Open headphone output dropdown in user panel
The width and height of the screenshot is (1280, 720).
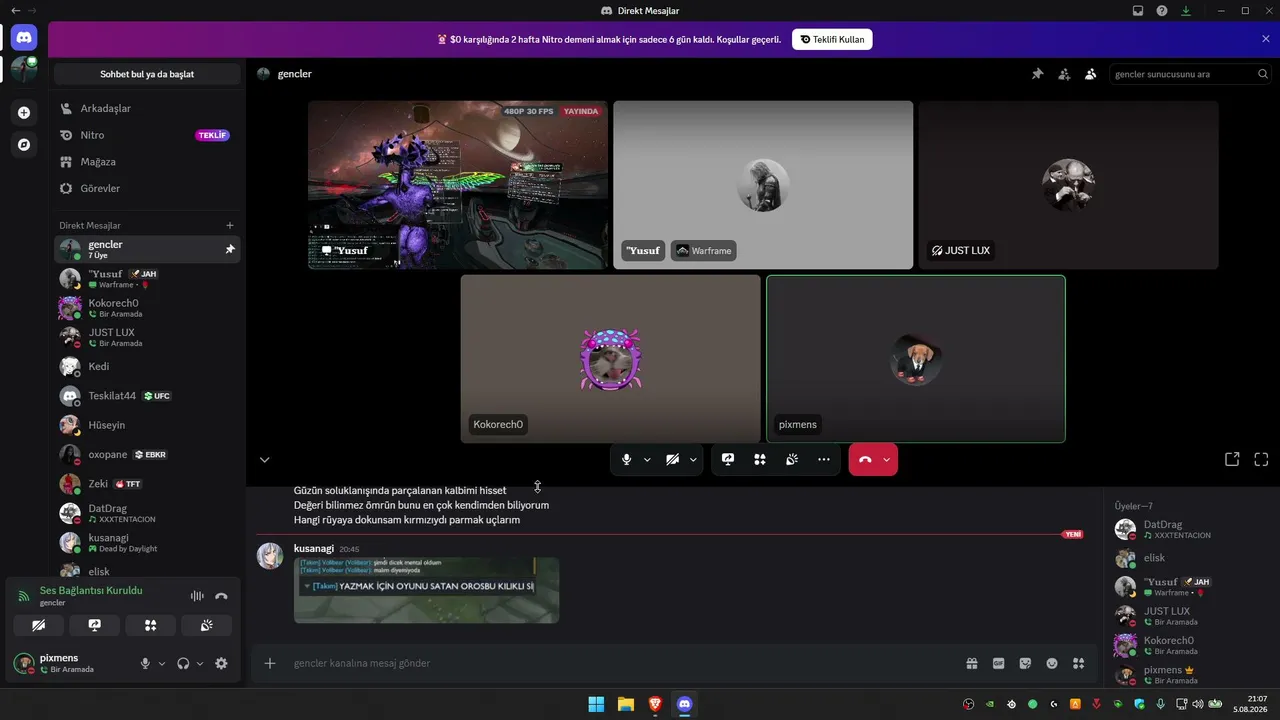tap(200, 663)
